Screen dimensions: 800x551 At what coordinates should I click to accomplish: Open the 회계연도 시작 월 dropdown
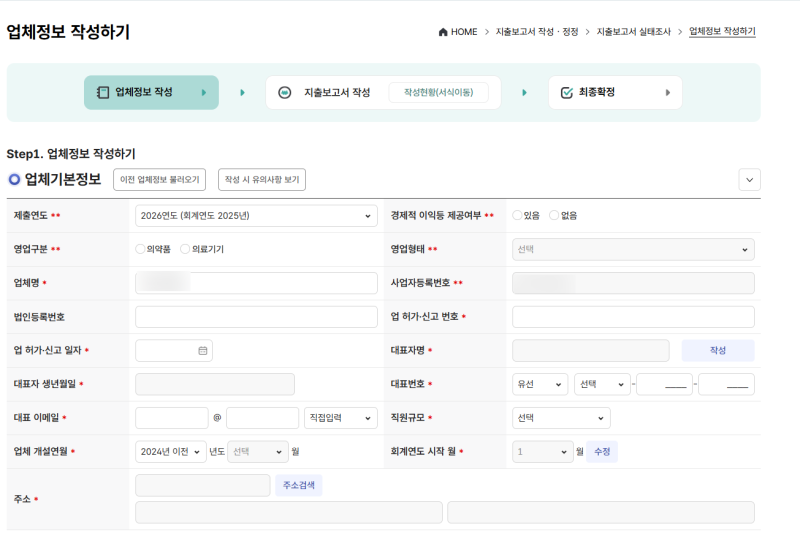[543, 452]
